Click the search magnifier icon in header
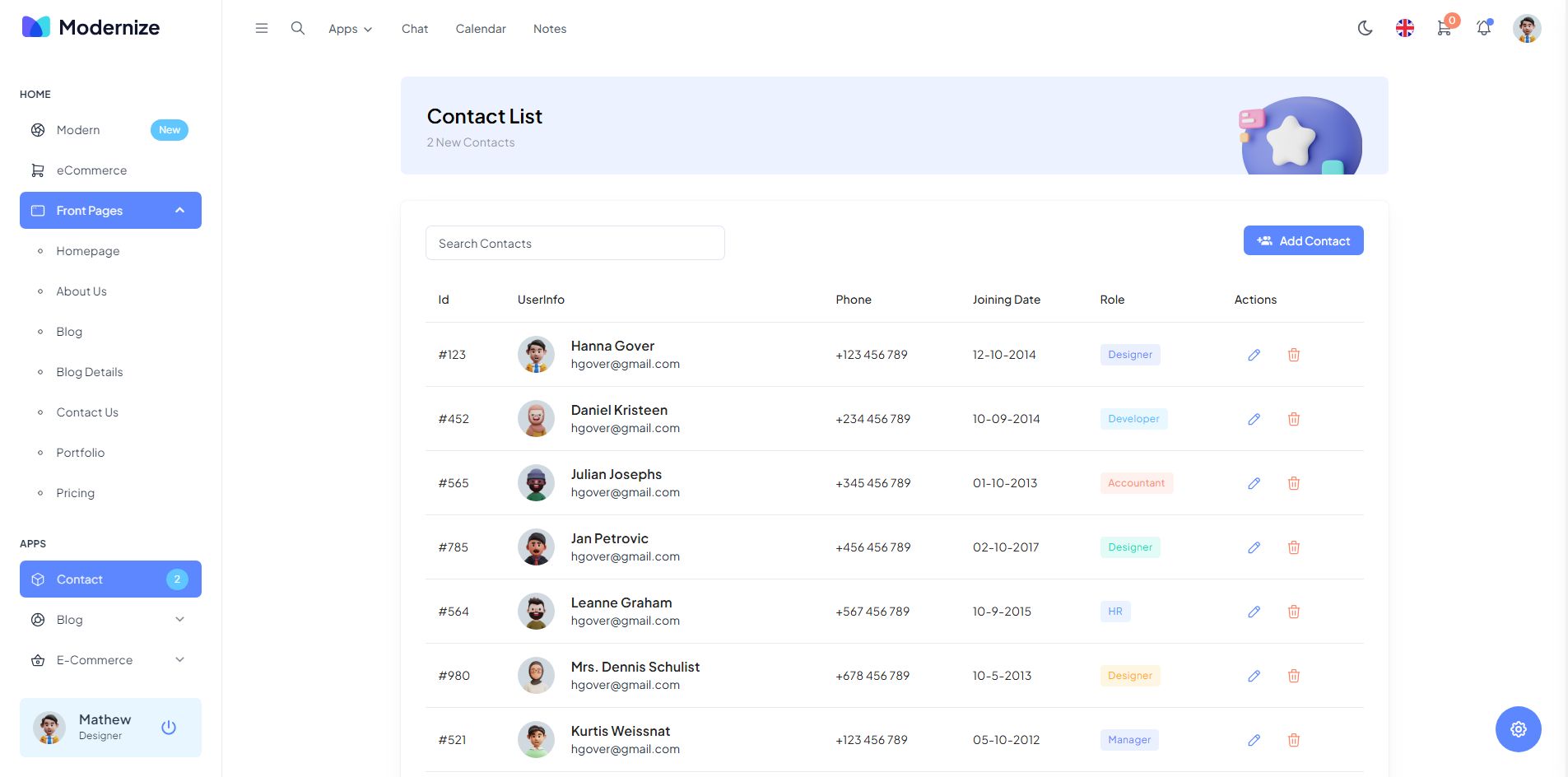This screenshot has height=777, width=1568. click(x=298, y=29)
